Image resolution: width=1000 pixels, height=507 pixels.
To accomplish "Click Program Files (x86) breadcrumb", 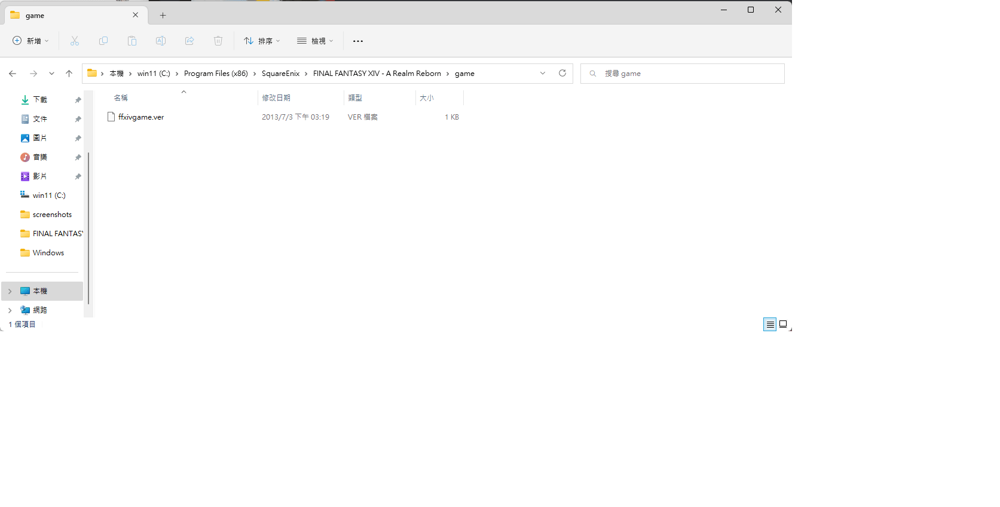I will [216, 73].
